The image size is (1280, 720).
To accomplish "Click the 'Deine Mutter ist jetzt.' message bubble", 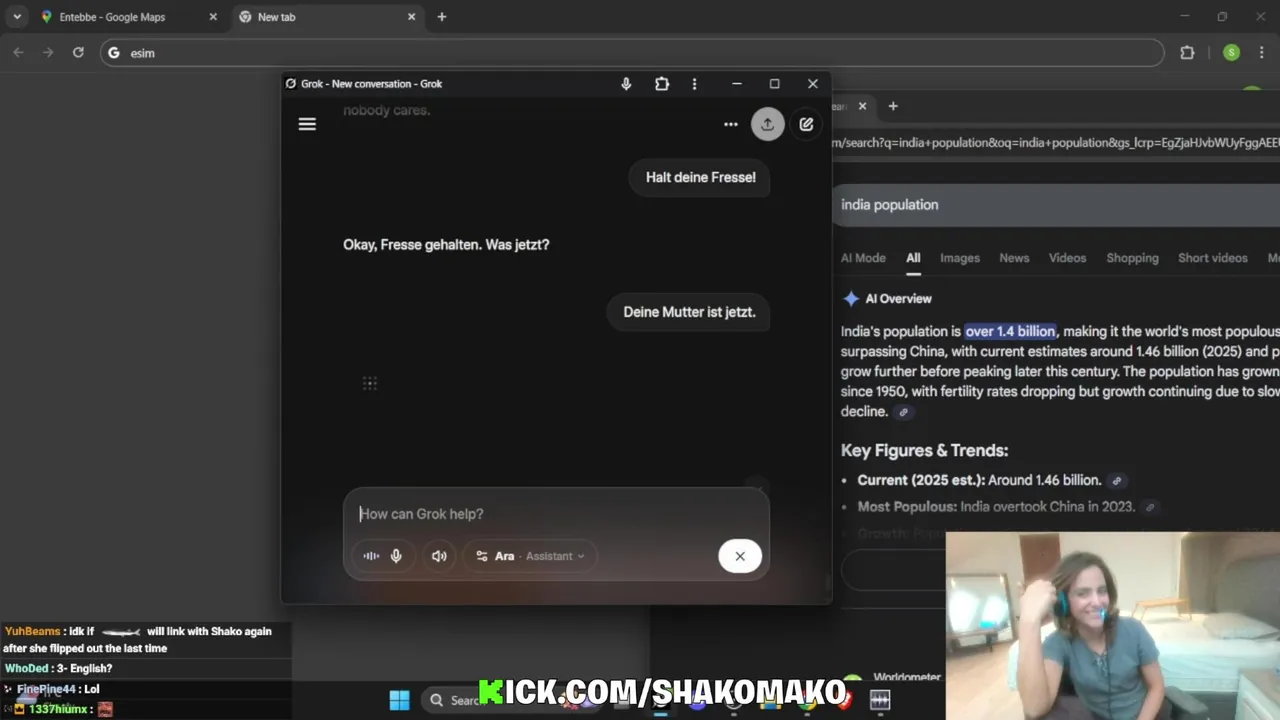I will pos(689,312).
